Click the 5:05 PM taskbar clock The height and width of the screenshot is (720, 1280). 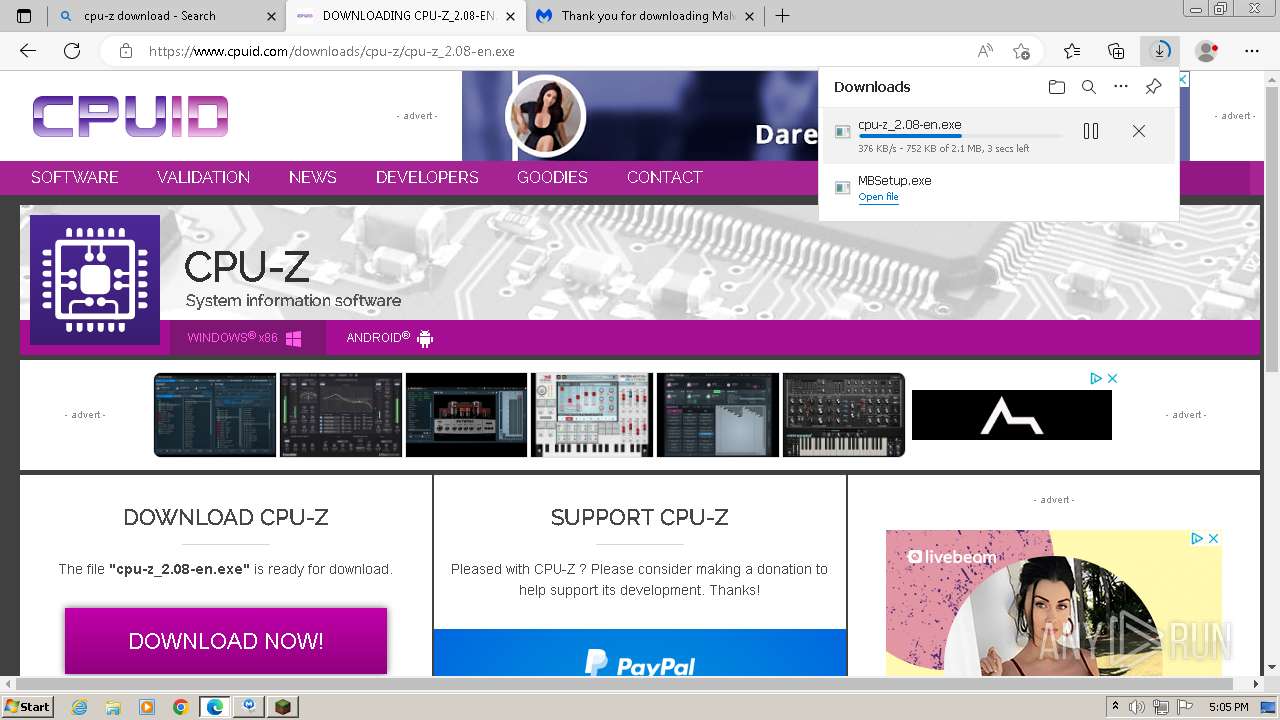pos(1229,707)
